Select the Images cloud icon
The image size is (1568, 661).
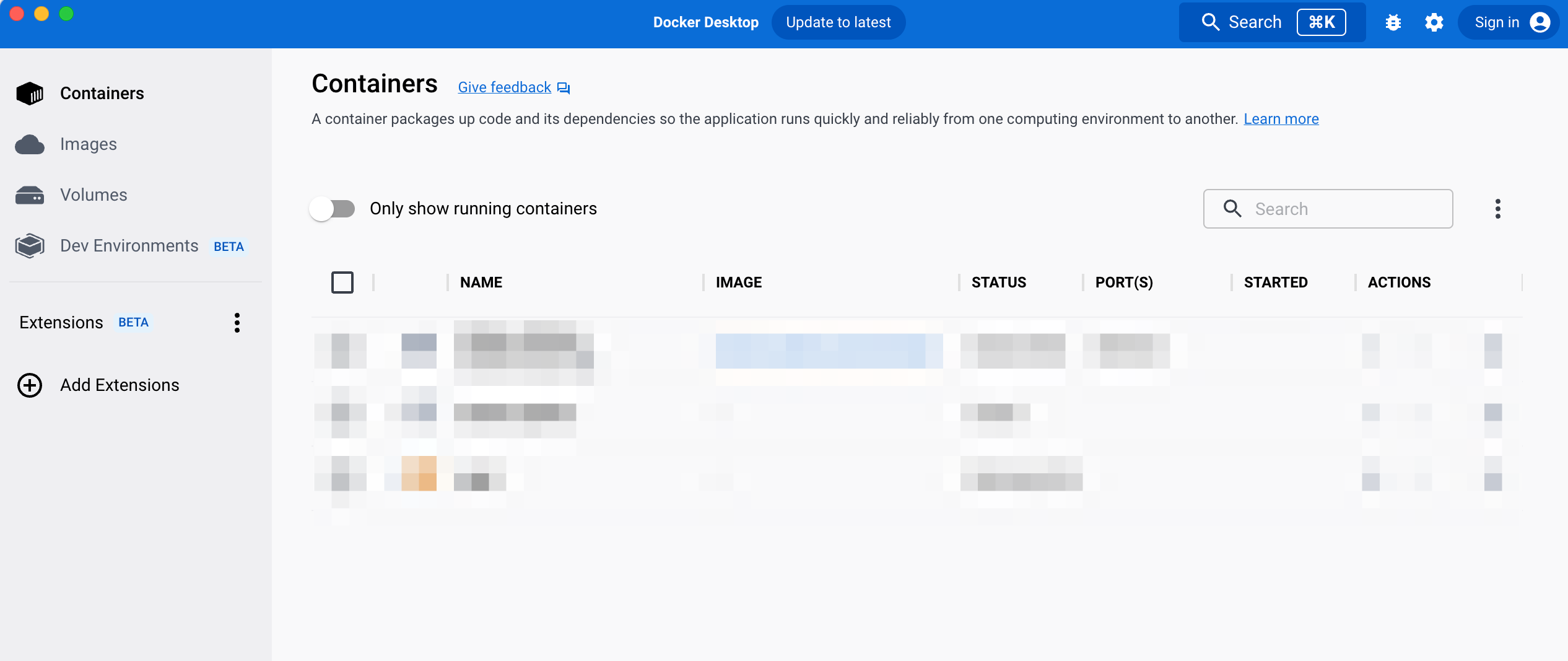pyautogui.click(x=30, y=144)
